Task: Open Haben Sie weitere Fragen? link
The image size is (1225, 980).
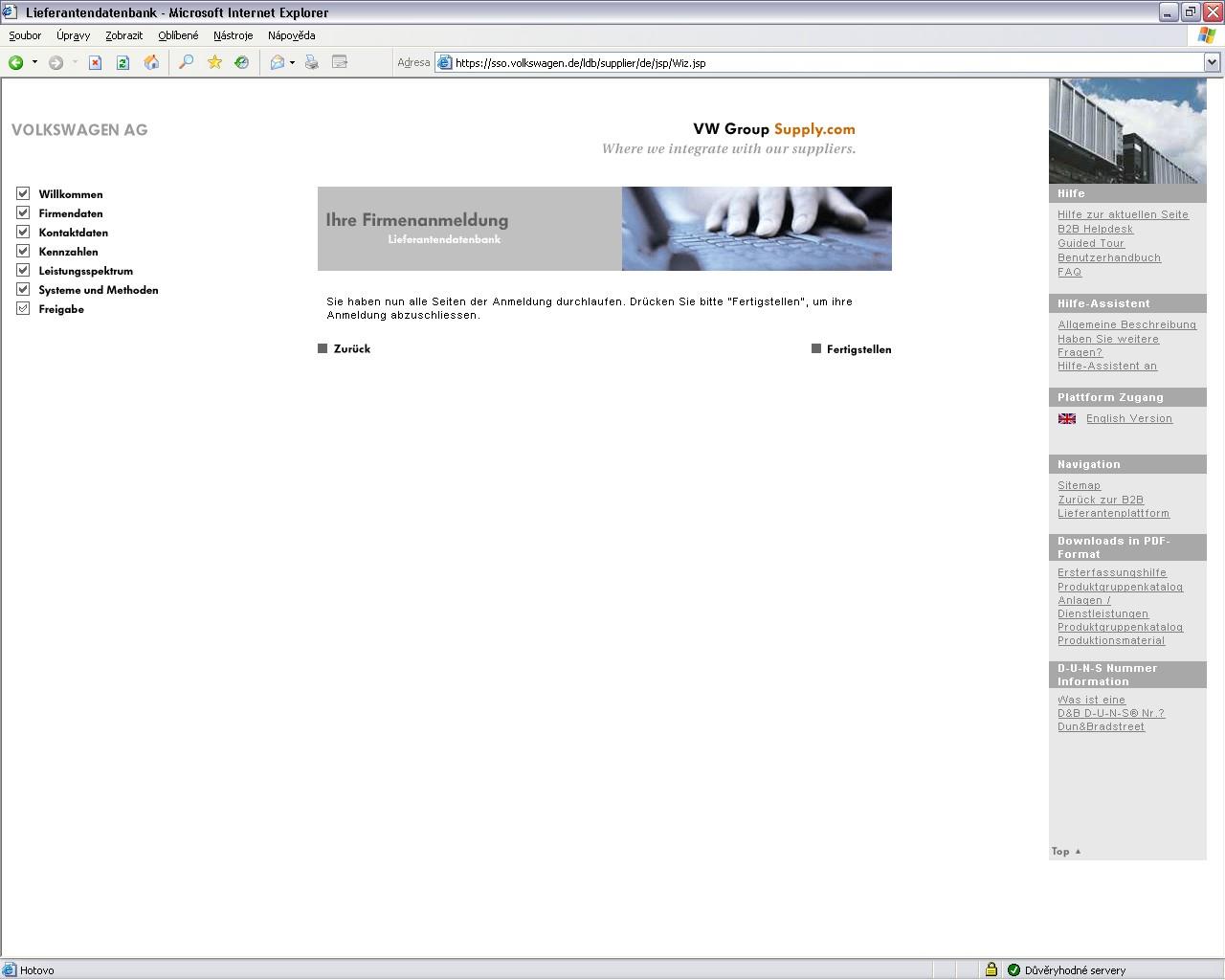Action: (x=1108, y=345)
